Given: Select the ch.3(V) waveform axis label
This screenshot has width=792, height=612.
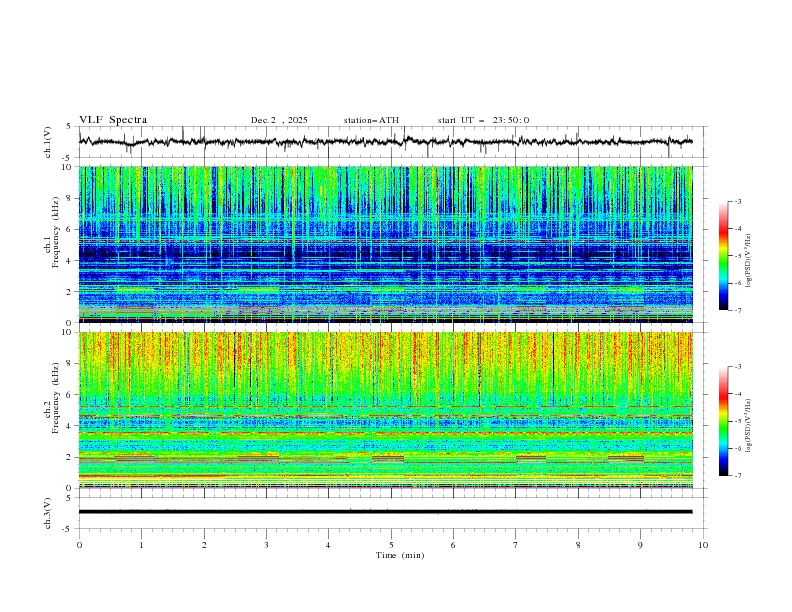Looking at the screenshot, I should (49, 512).
